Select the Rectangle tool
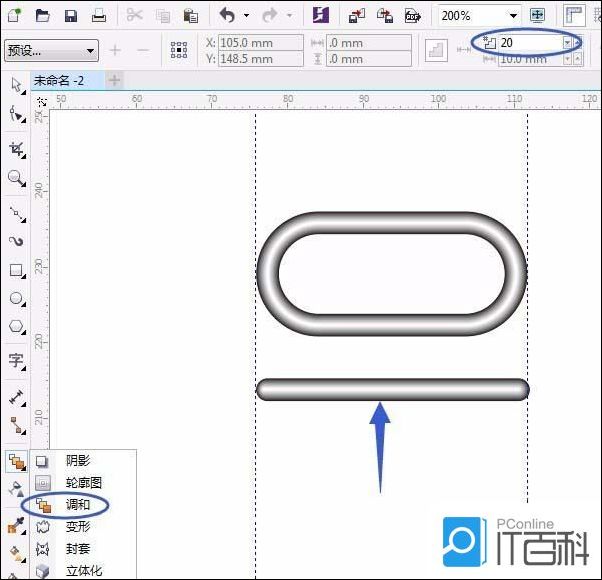Viewport: 602px width, 580px height. [x=16, y=270]
